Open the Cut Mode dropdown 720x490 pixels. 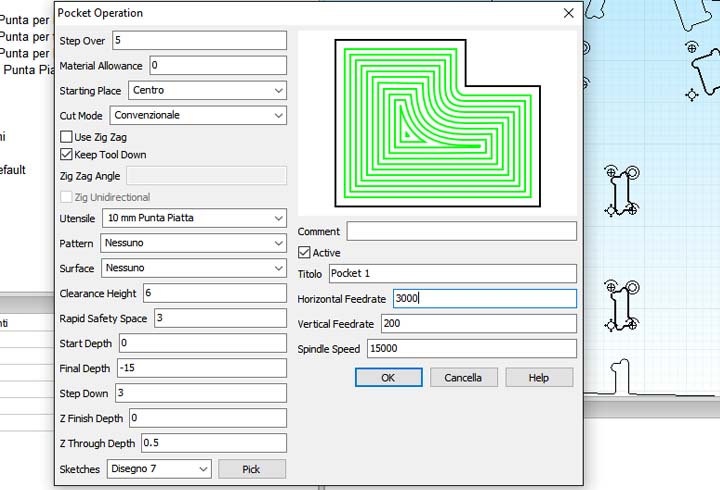(198, 115)
